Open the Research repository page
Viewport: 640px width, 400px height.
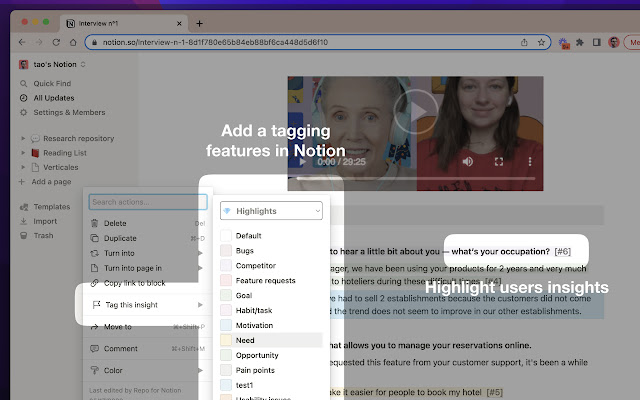pyautogui.click(x=78, y=138)
